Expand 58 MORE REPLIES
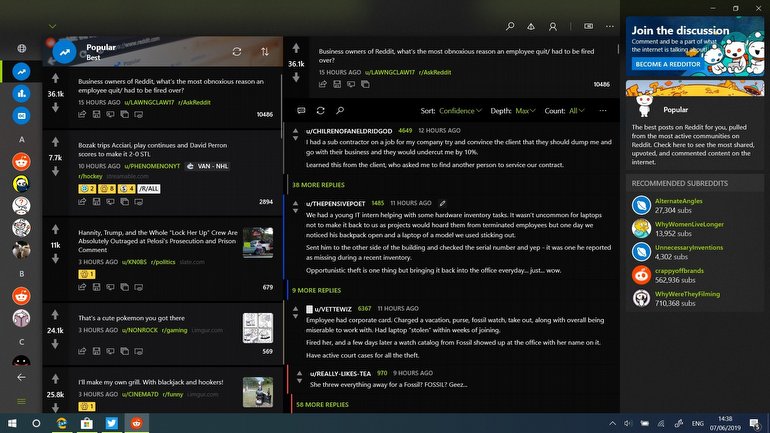 click(x=322, y=405)
